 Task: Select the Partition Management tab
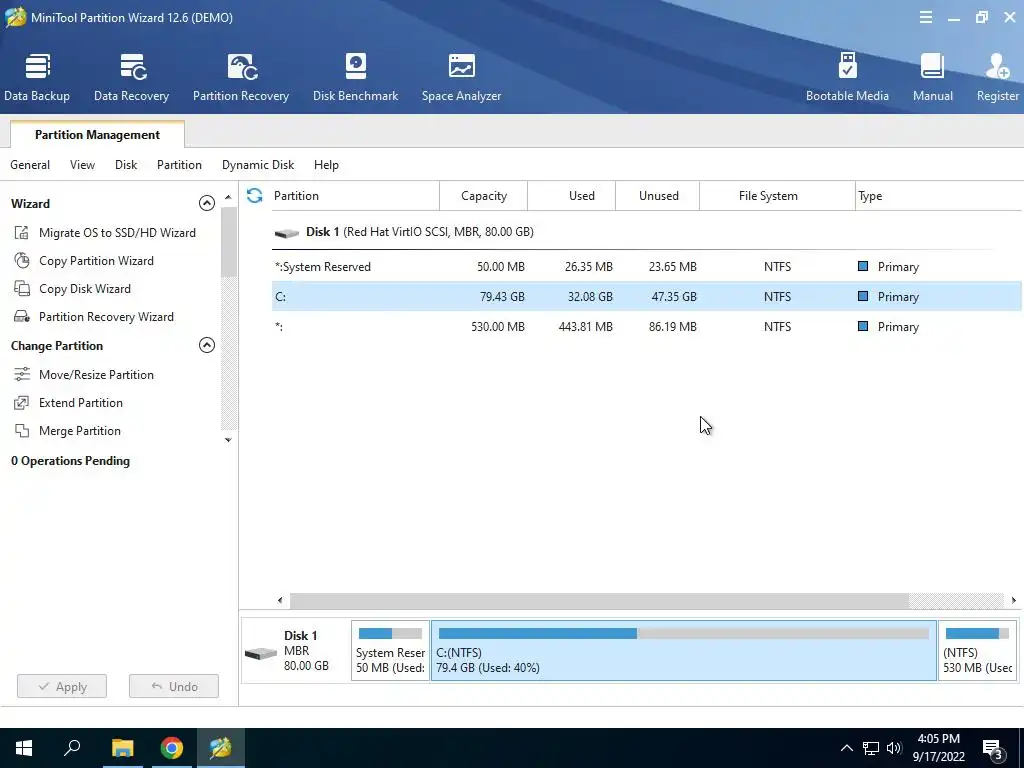(97, 135)
